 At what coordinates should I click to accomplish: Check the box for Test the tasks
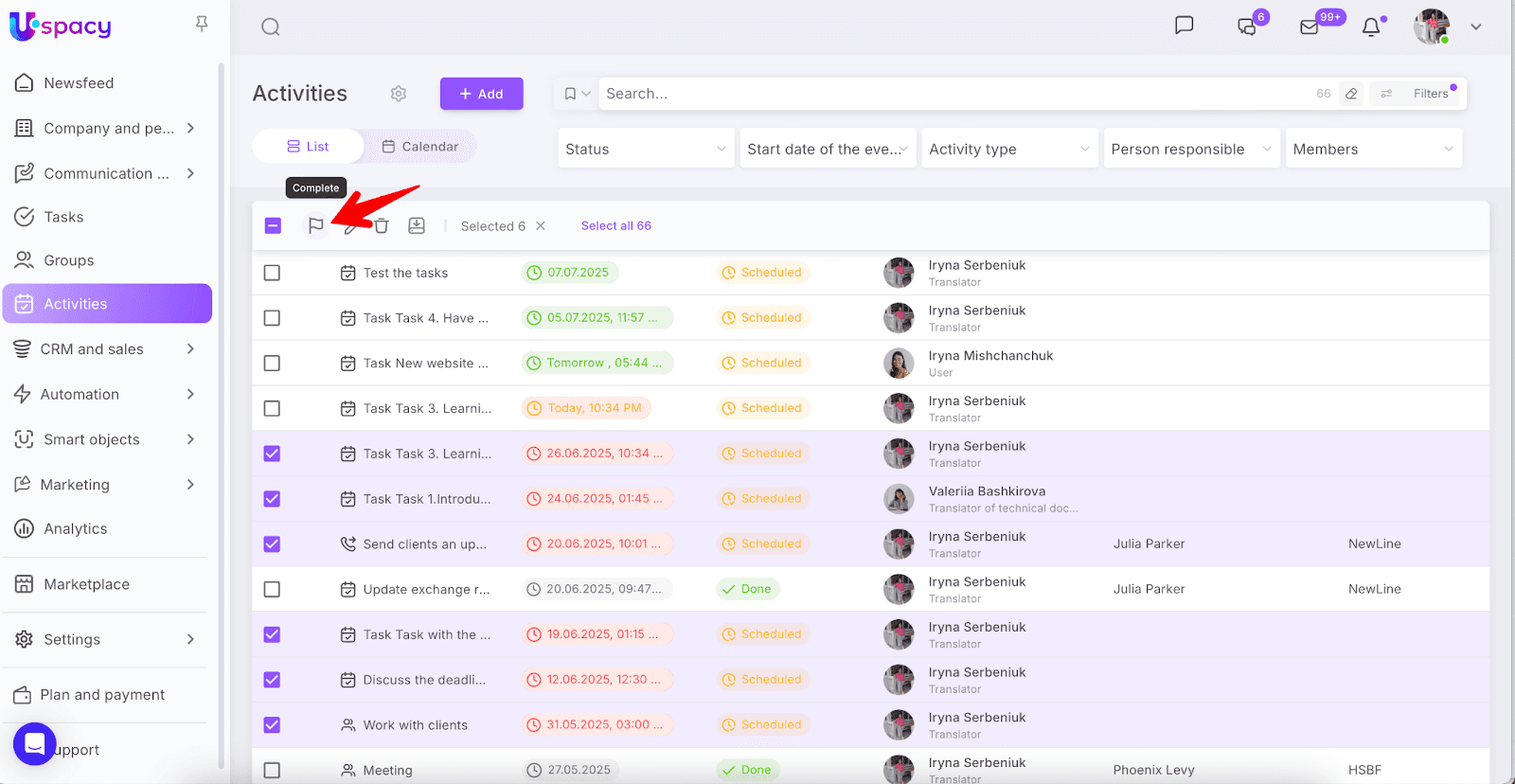pos(272,273)
